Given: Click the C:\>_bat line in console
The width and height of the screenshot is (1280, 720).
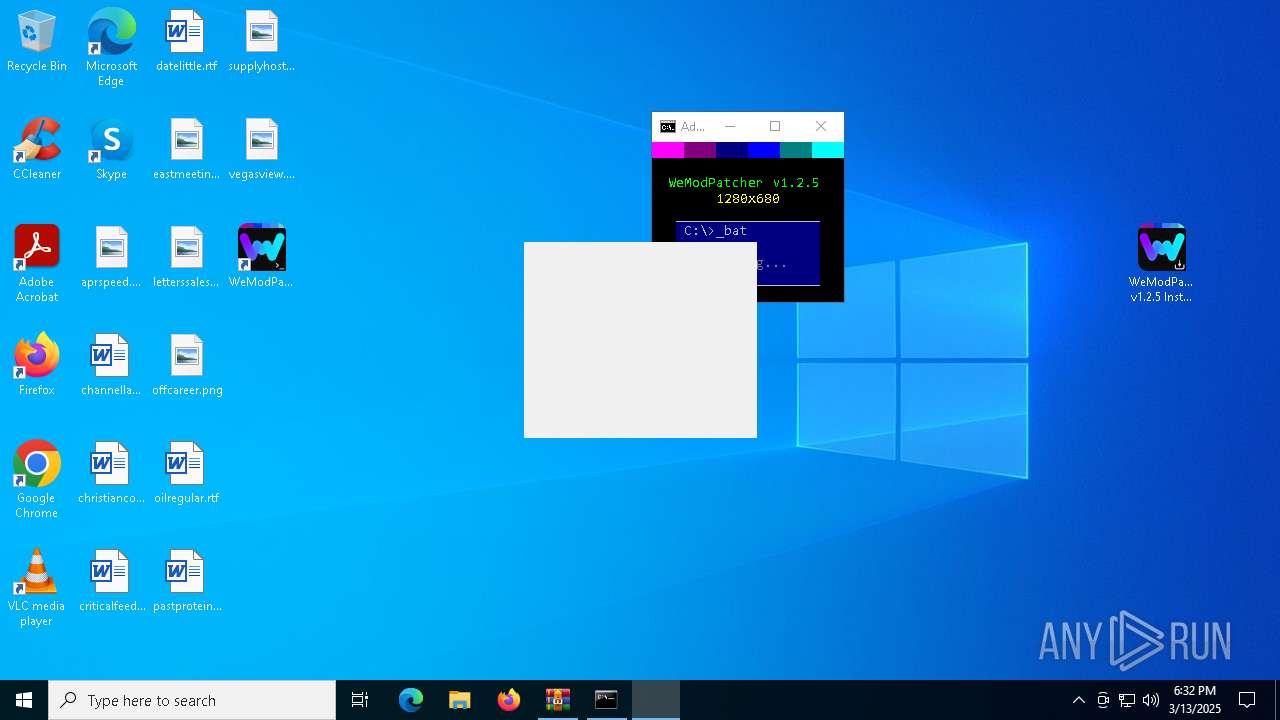Looking at the screenshot, I should (715, 231).
